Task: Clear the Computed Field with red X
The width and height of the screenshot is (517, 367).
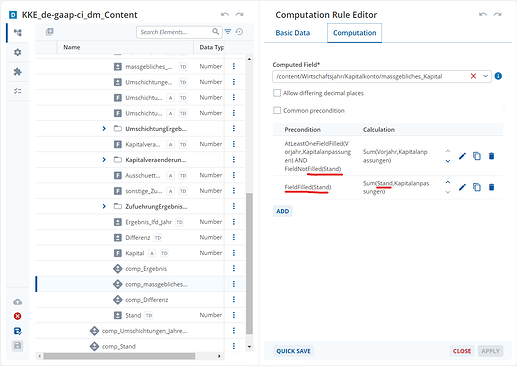Action: point(473,76)
